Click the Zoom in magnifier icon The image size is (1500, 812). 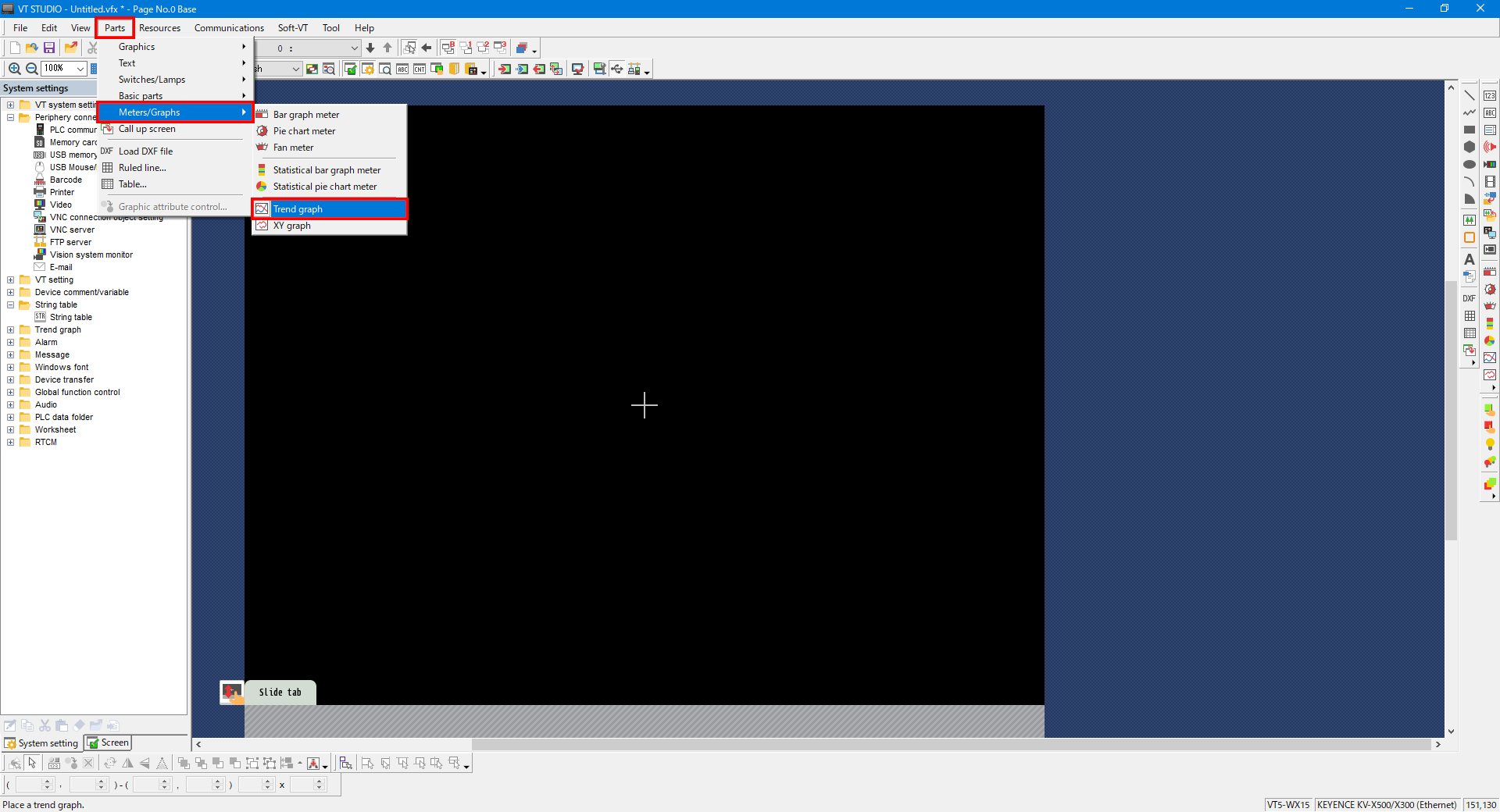(x=14, y=69)
